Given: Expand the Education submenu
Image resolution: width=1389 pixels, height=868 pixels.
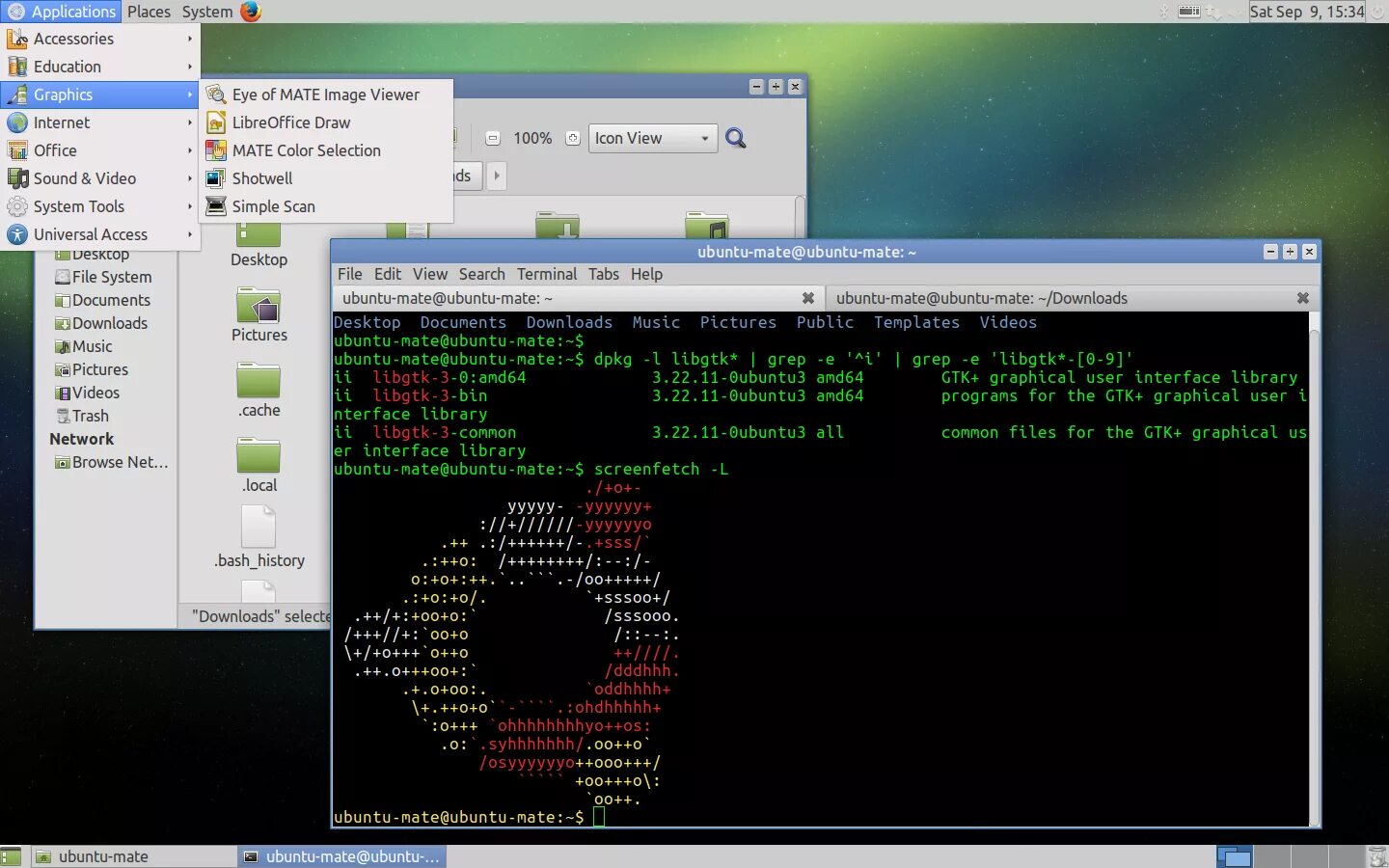Looking at the screenshot, I should coord(99,67).
